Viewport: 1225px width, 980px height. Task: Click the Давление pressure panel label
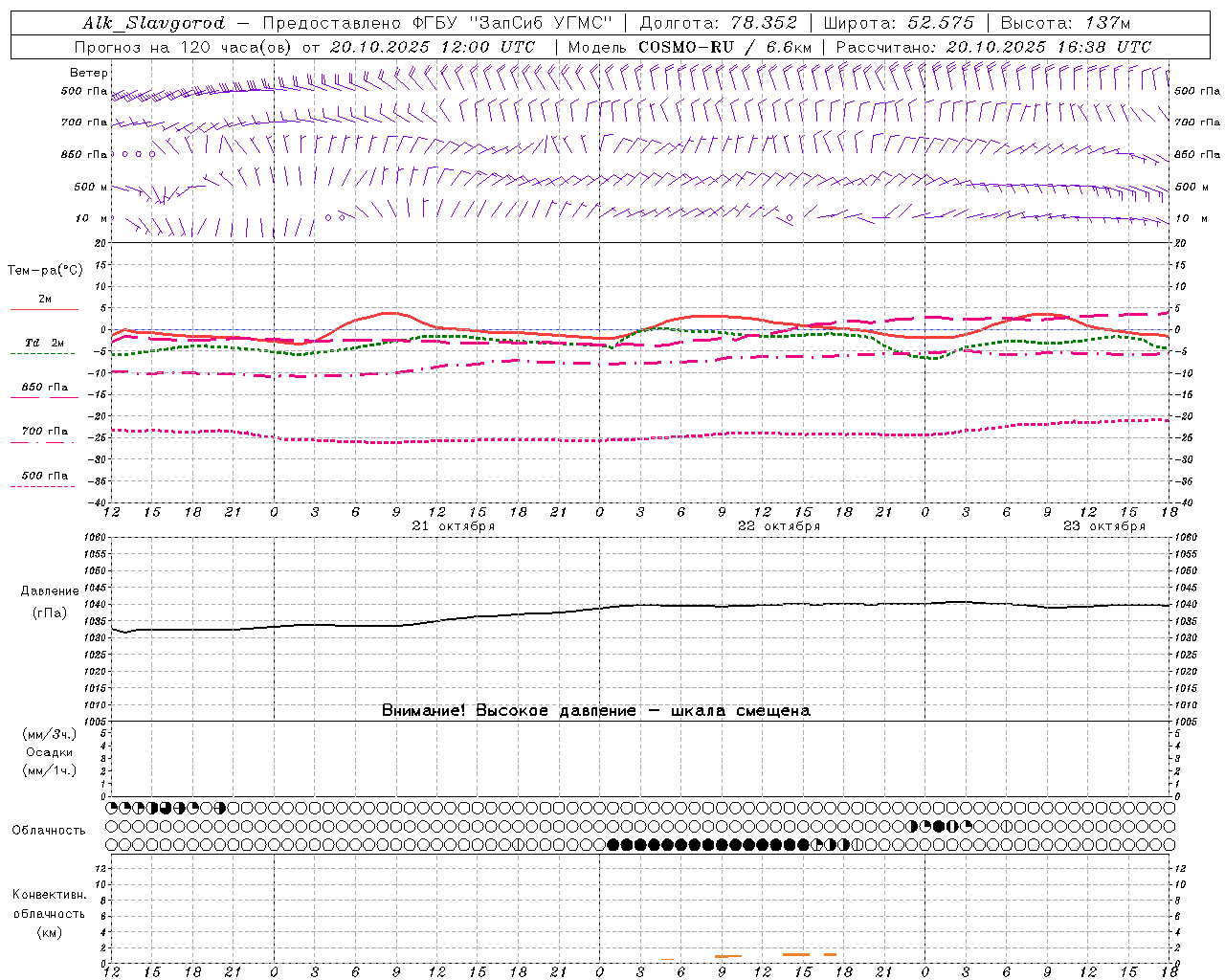click(50, 591)
